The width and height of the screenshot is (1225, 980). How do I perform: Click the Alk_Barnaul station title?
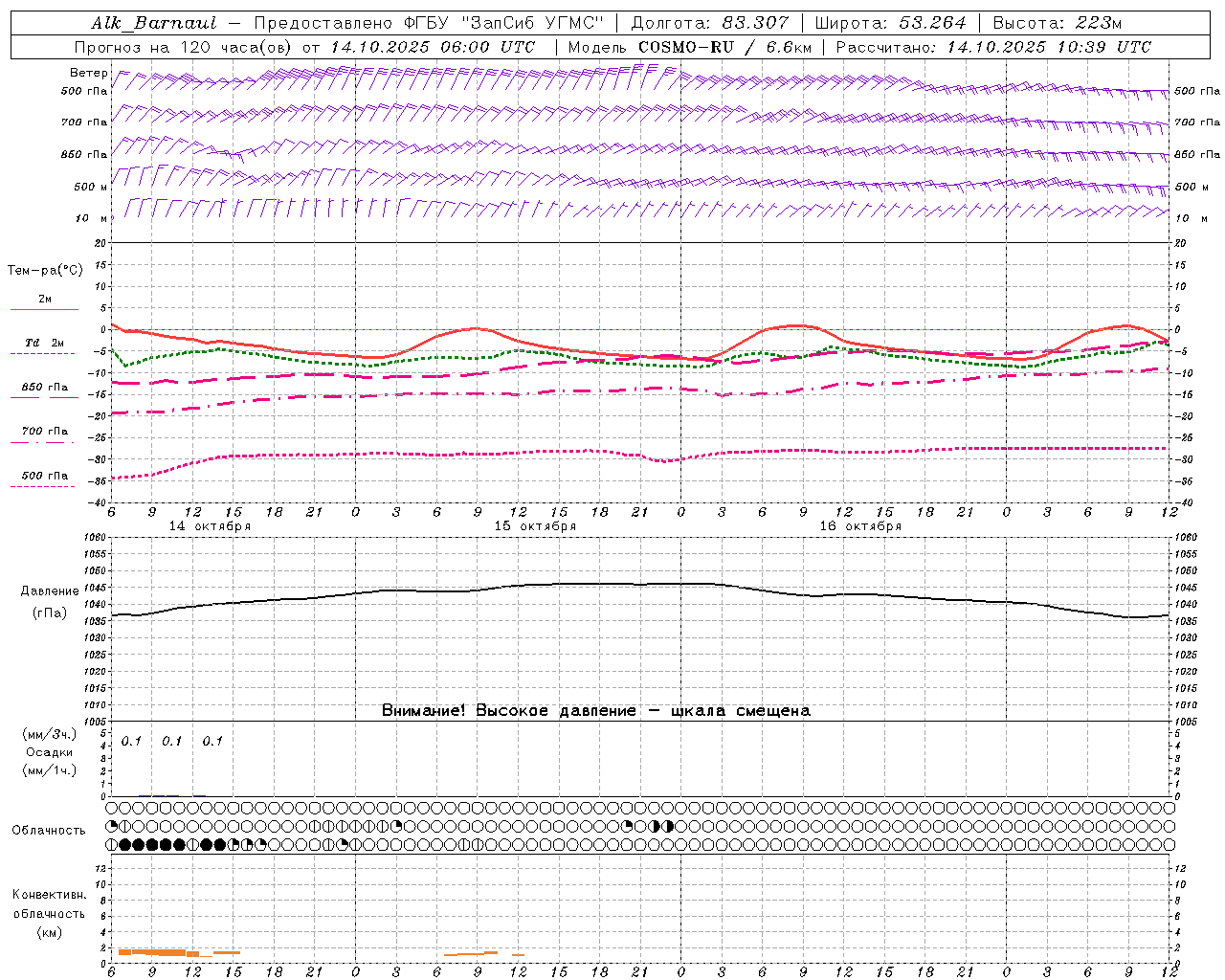tap(154, 23)
